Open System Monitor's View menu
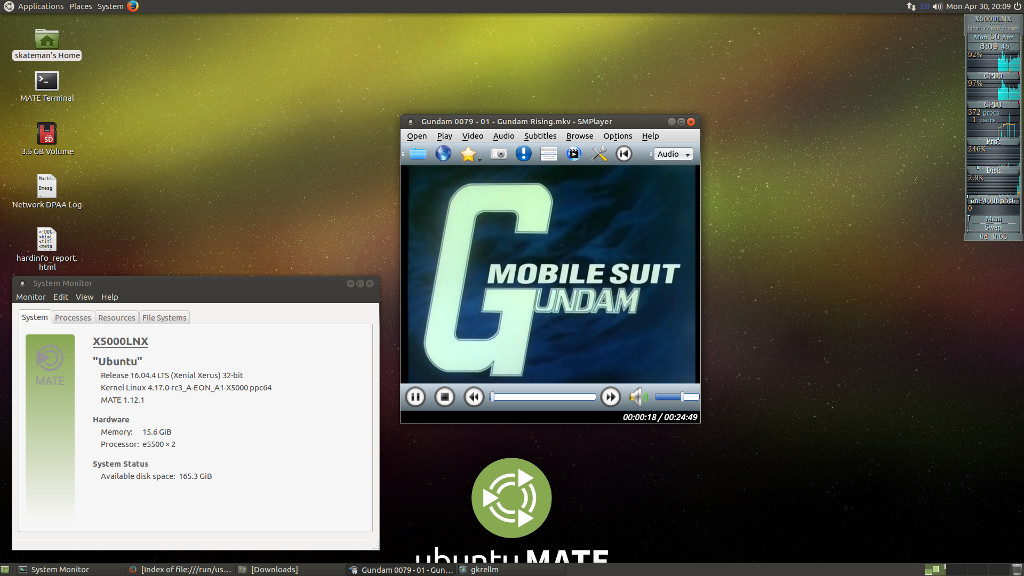Screen dimensions: 1024x576 point(84,297)
